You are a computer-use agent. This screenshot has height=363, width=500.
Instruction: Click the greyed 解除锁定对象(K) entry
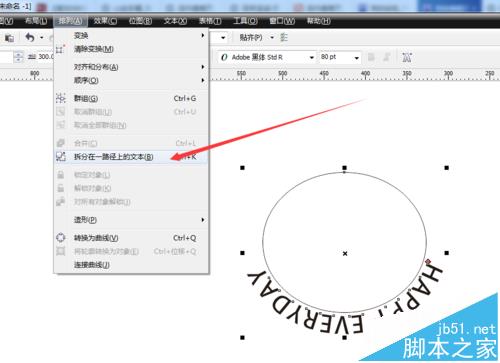[x=131, y=188]
